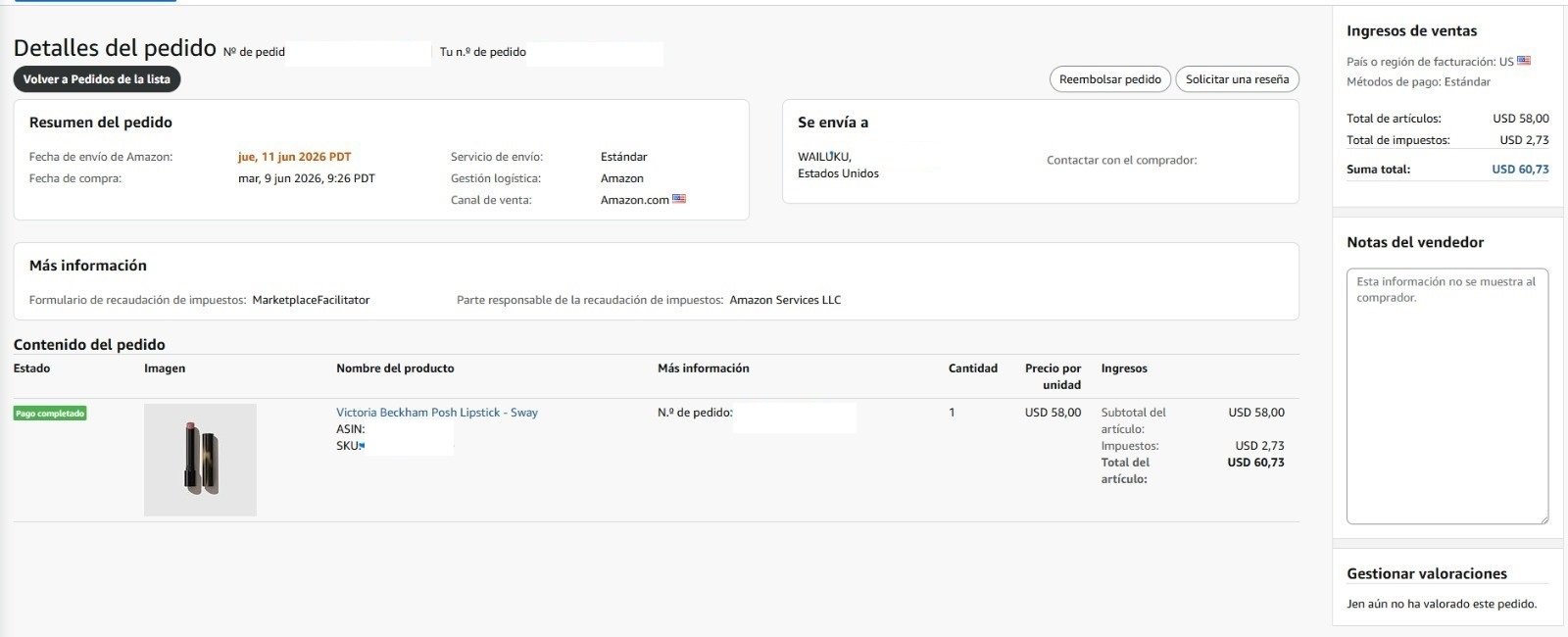Click Volver a Pedidos de la lista button
This screenshot has height=637, width=1568.
[x=97, y=79]
